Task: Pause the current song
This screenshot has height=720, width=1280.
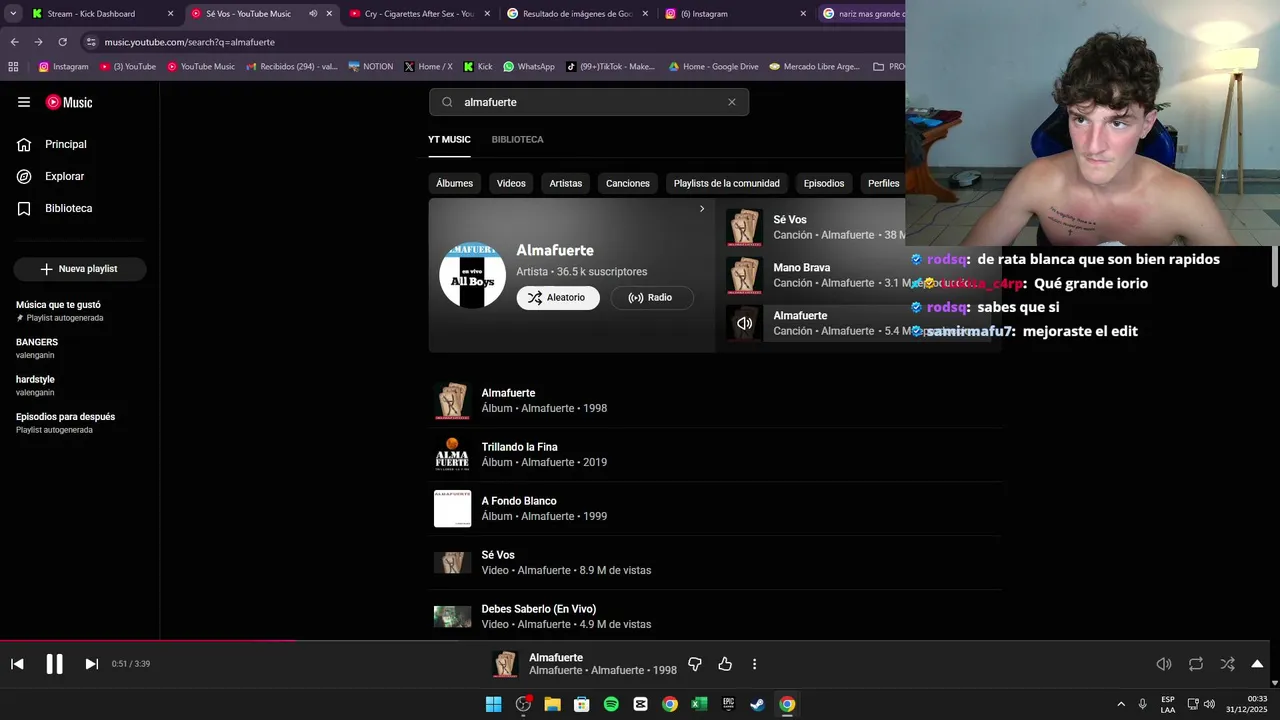Action: coord(54,664)
